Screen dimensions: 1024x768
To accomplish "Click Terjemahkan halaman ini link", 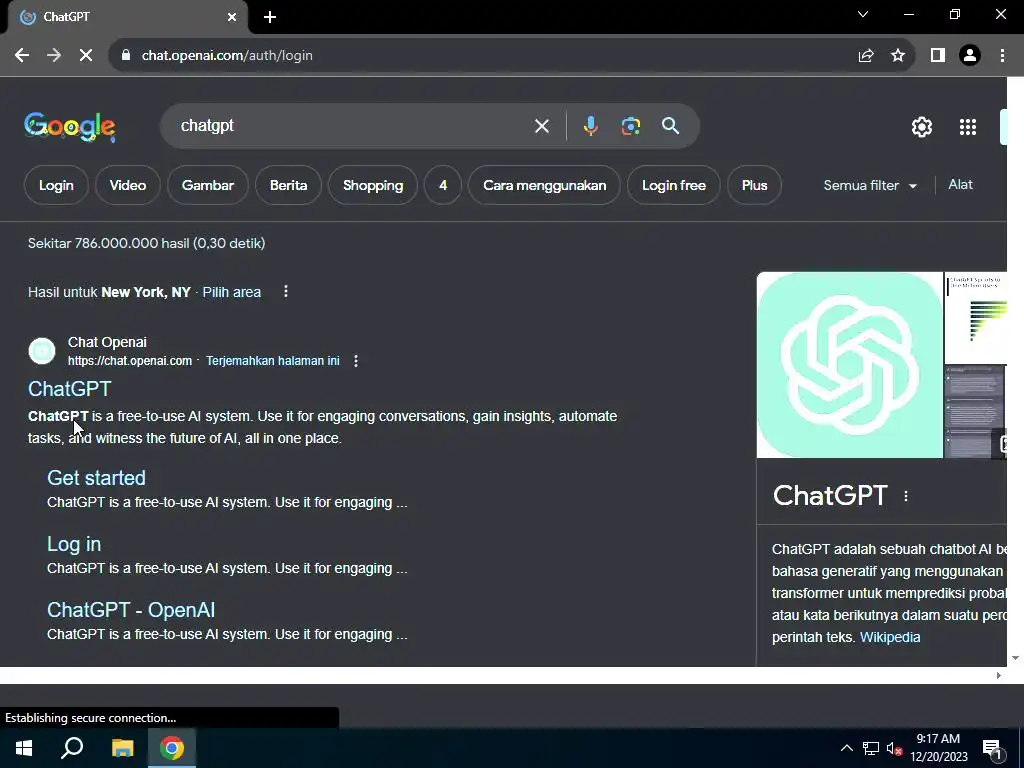I will point(272,360).
